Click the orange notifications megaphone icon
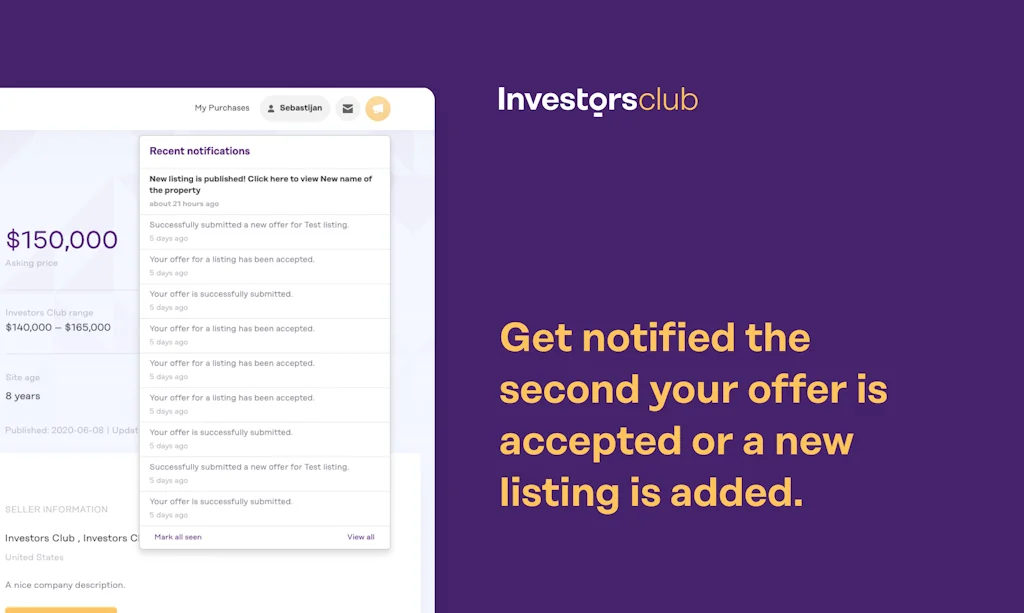 [378, 108]
